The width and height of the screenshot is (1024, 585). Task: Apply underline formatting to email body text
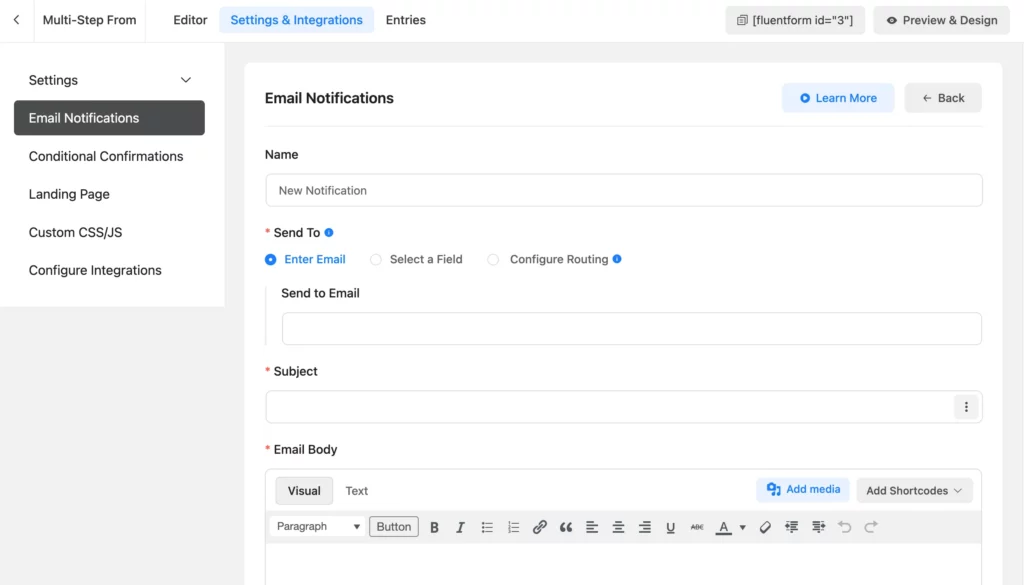(671, 526)
